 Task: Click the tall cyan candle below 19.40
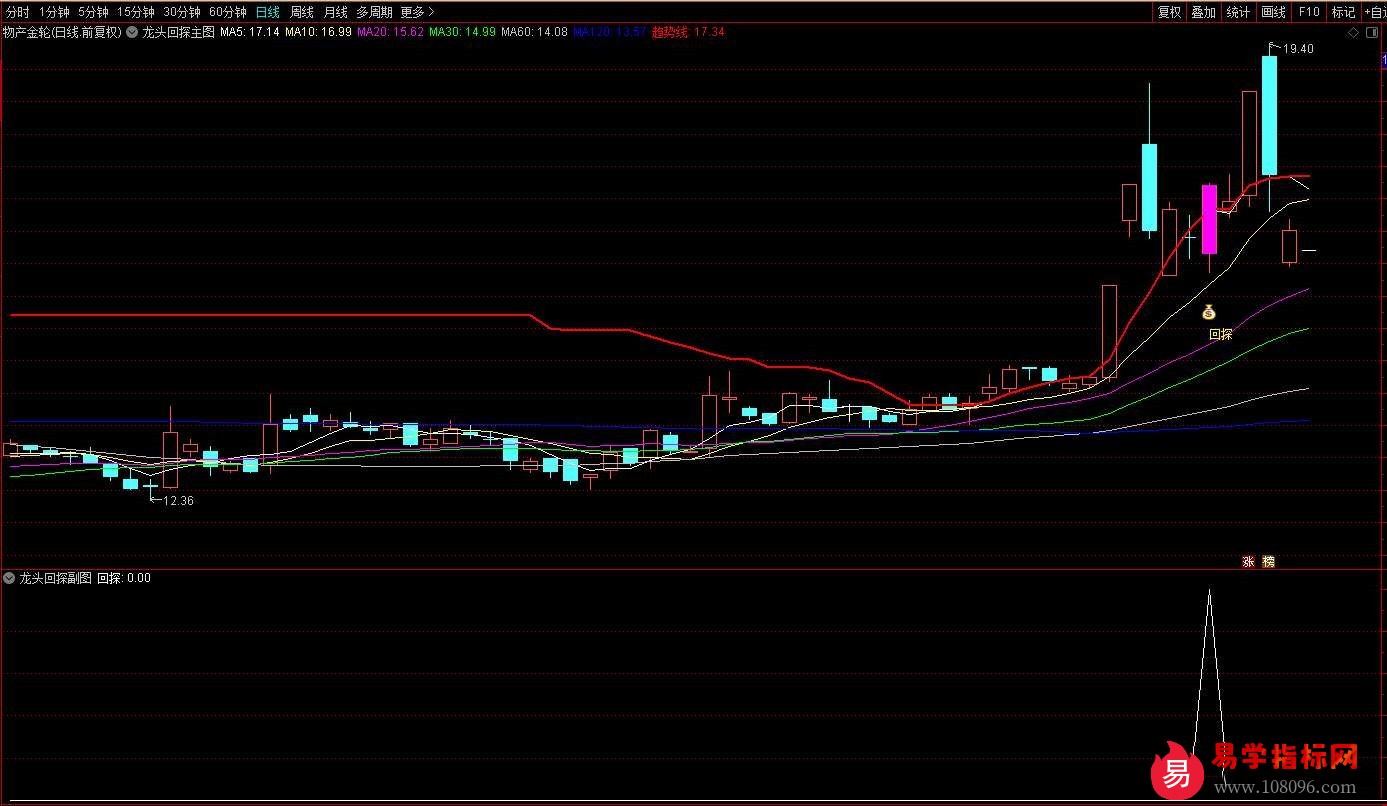1269,115
